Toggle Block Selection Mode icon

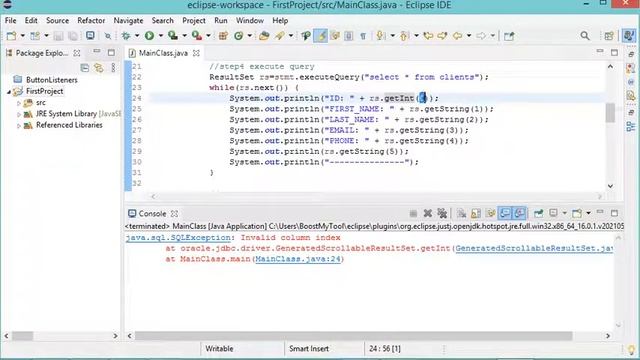(349, 36)
